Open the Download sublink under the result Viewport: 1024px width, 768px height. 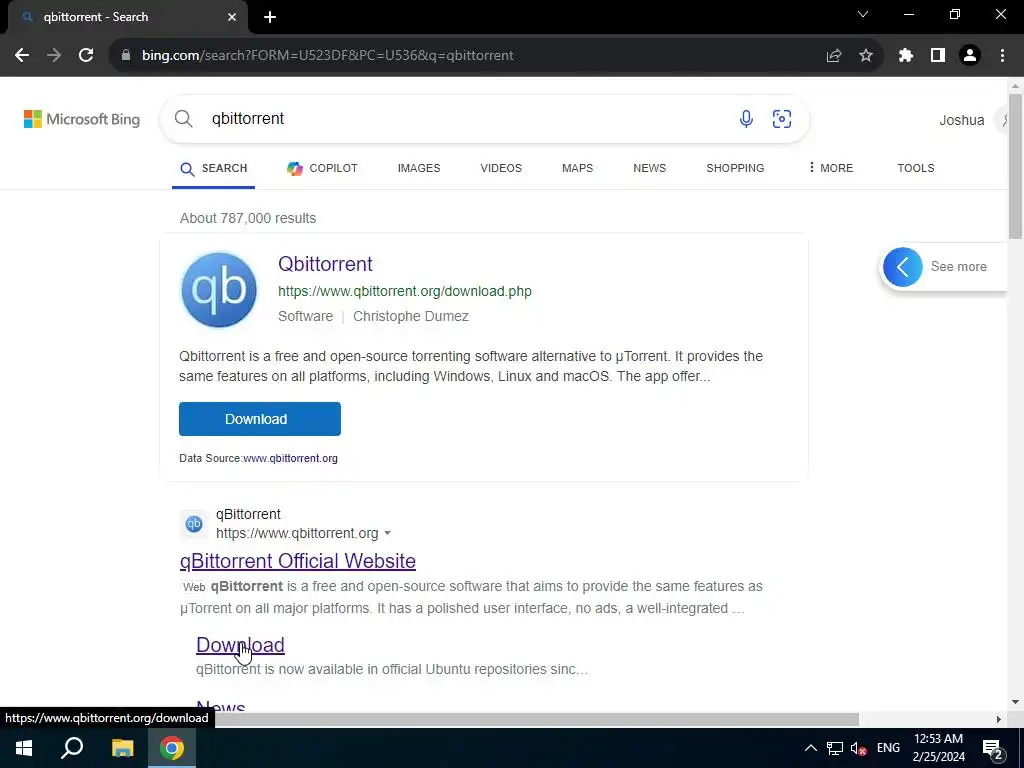(x=240, y=645)
